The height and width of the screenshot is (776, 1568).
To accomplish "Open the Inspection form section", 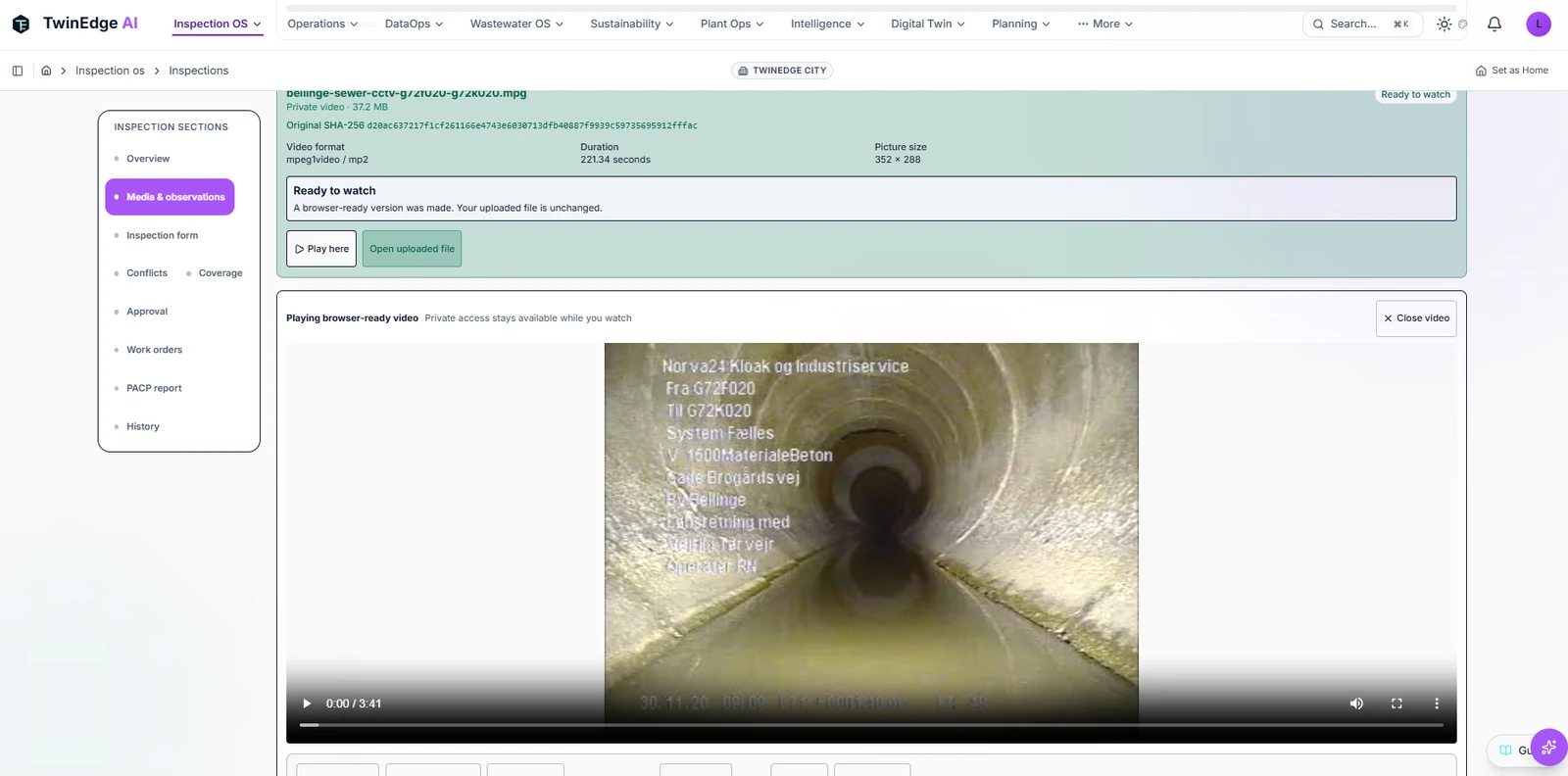I will point(162,235).
